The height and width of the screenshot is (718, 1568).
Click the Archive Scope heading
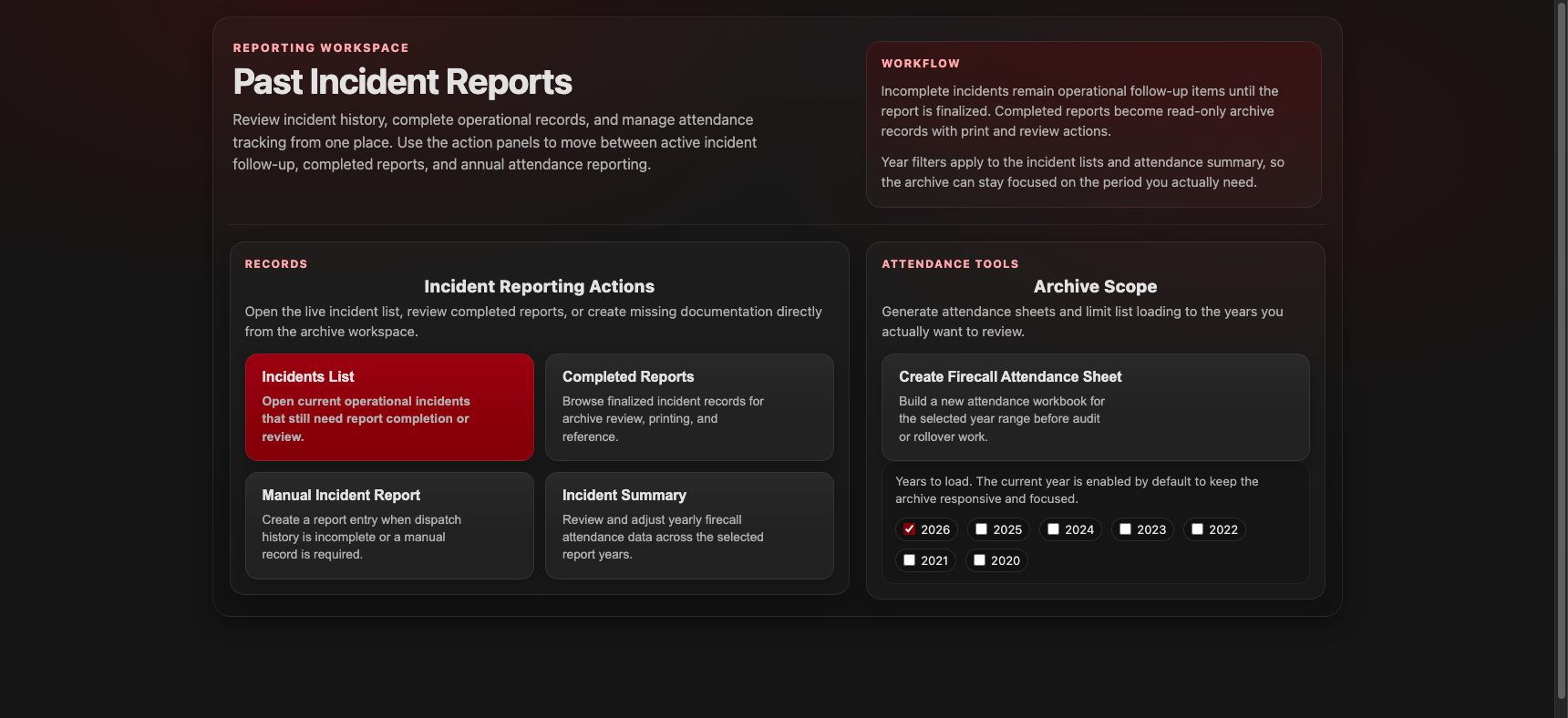coord(1095,286)
